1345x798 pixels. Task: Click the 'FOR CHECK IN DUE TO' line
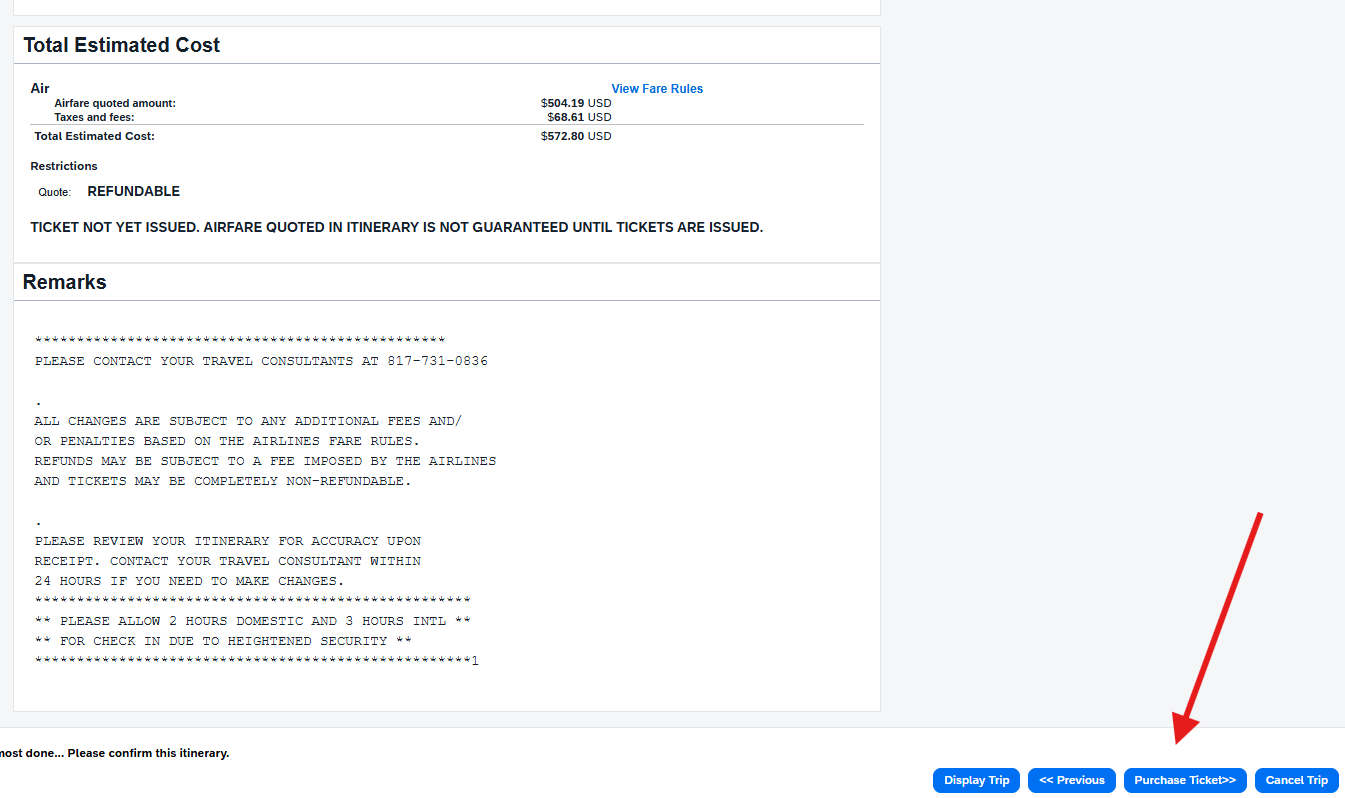(223, 641)
